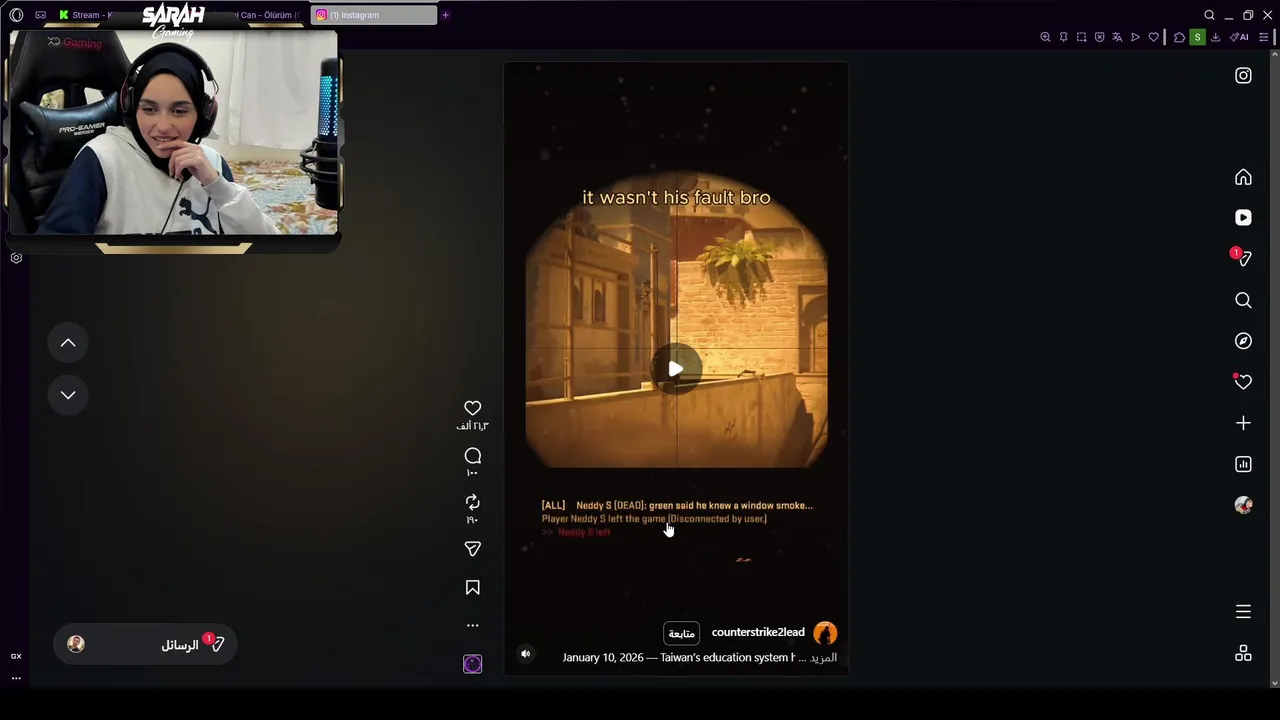
Task: Open the Explore compass icon
Action: tap(1243, 341)
